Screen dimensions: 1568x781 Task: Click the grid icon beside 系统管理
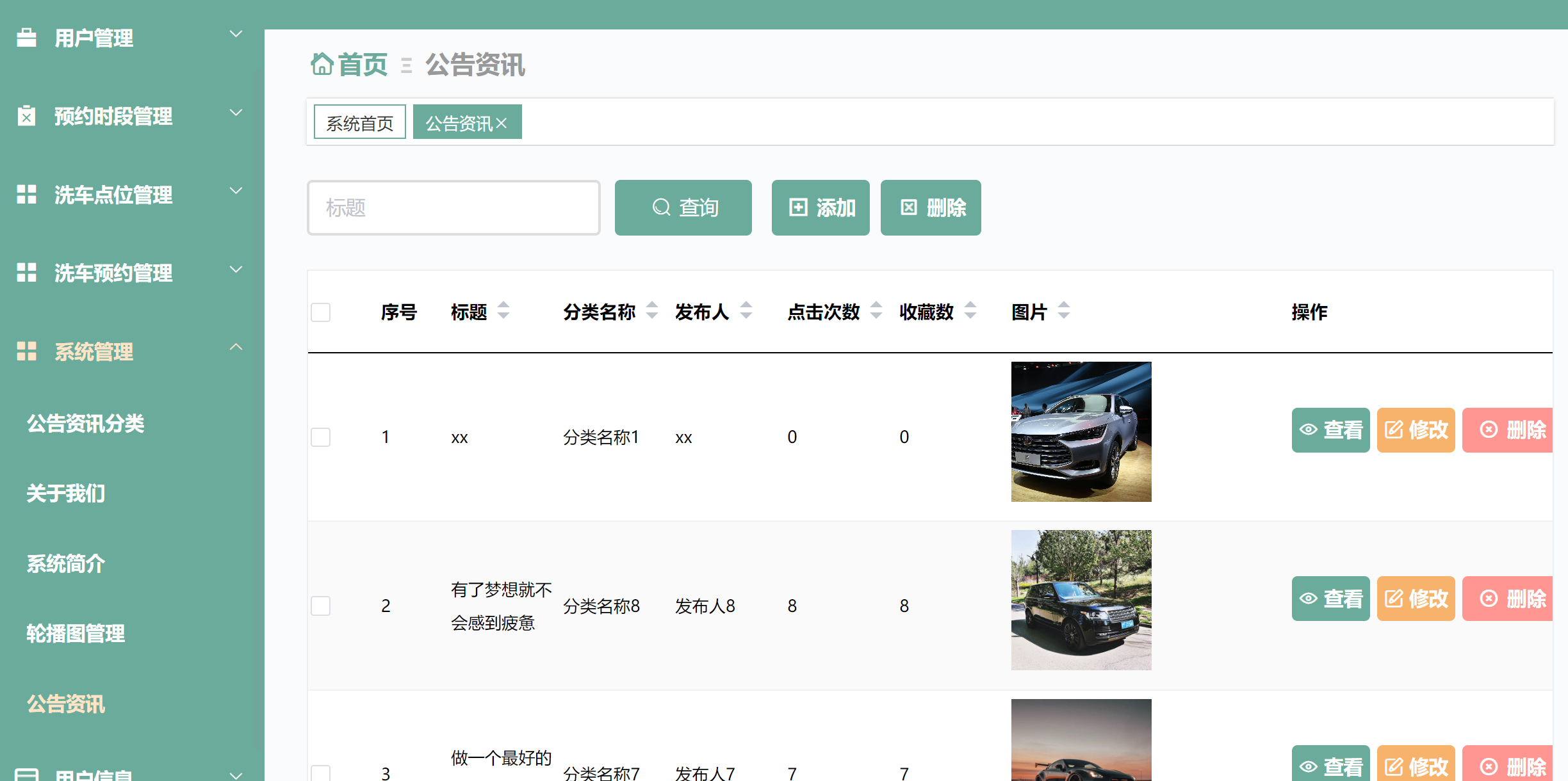26,351
